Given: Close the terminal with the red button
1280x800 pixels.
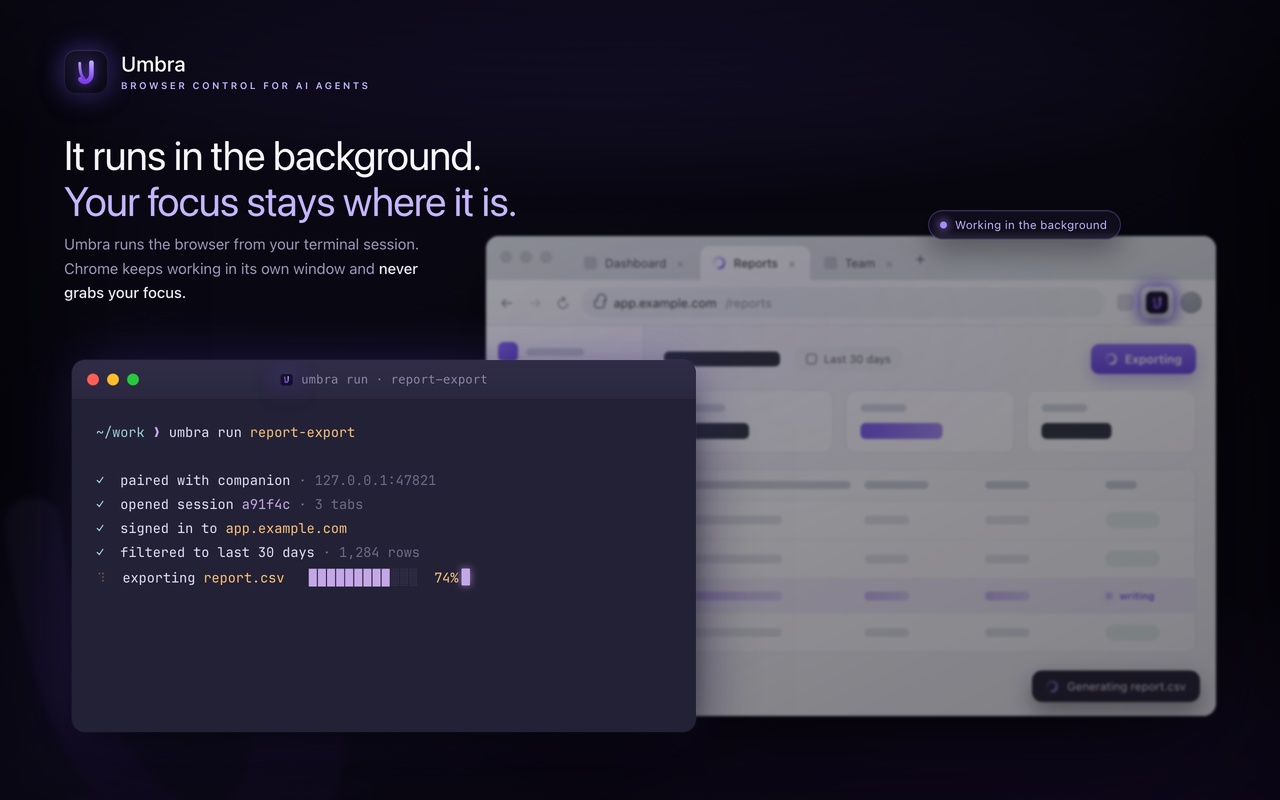Looking at the screenshot, I should pyautogui.click(x=93, y=379).
